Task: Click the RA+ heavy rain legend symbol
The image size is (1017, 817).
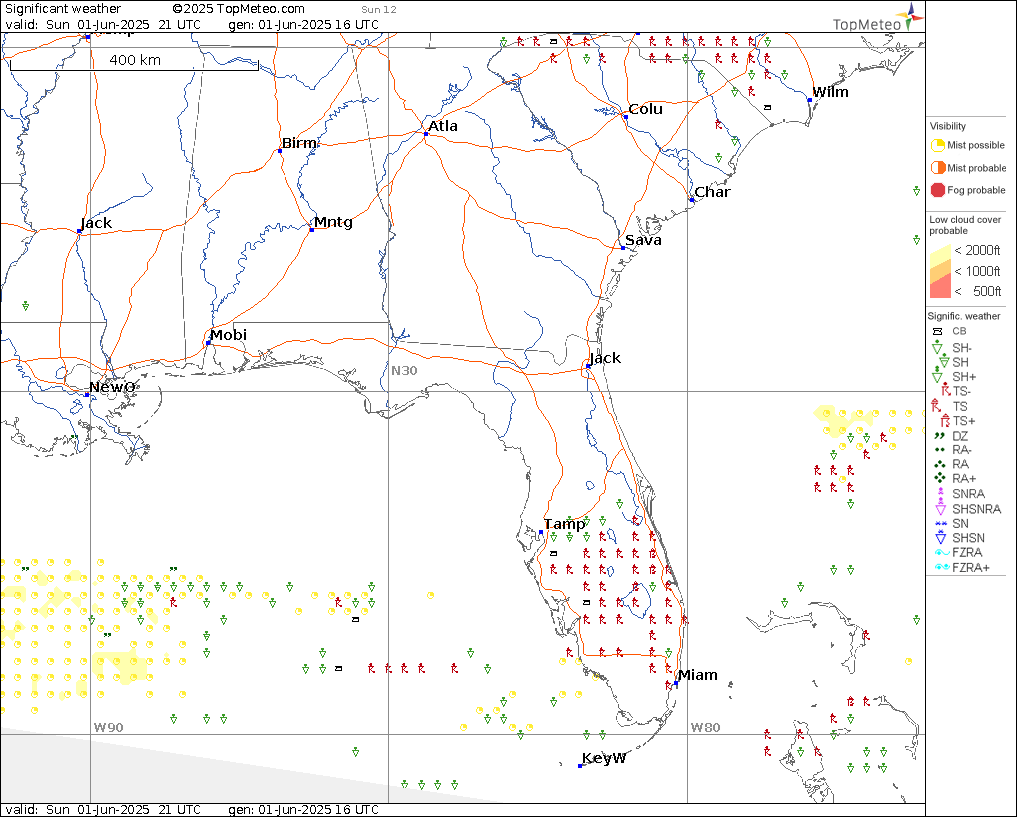Action: (x=940, y=478)
